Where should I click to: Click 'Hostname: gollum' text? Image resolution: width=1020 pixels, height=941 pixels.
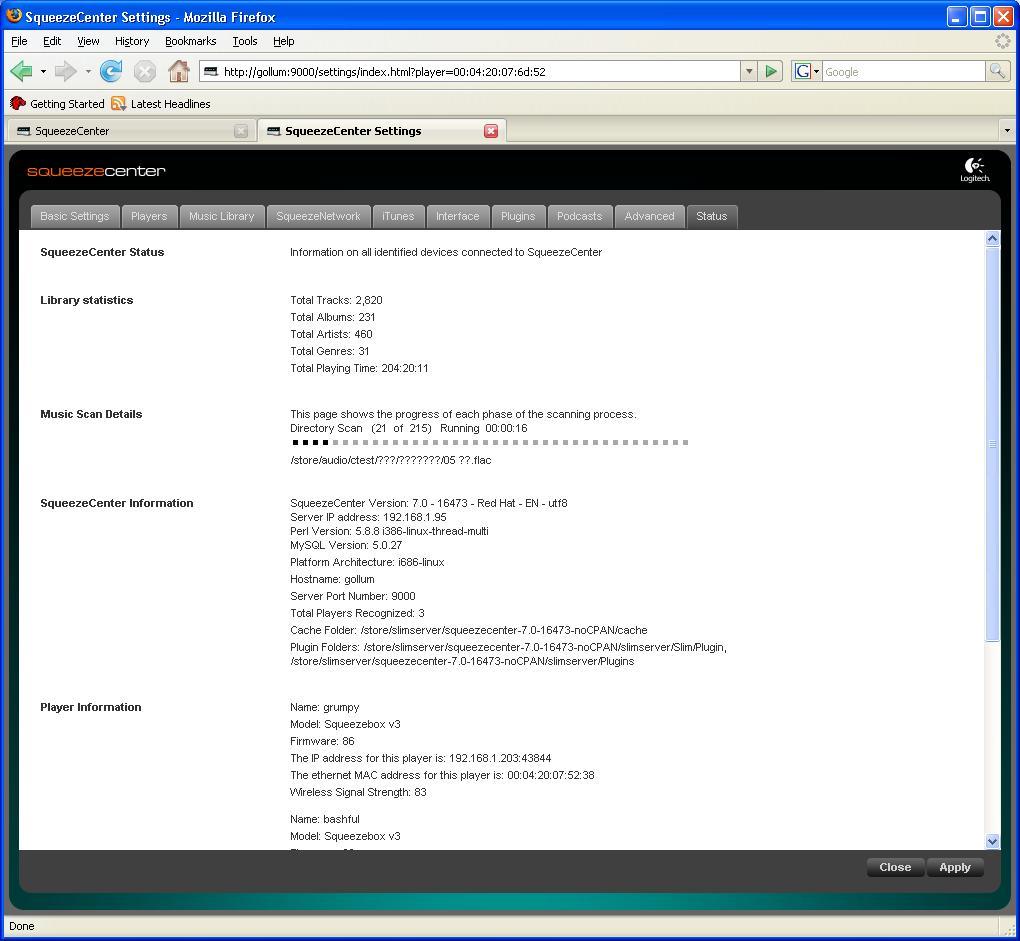click(x=332, y=579)
